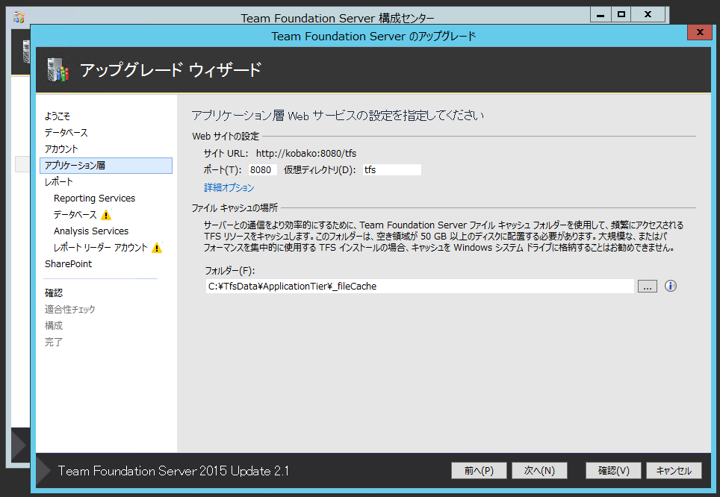The image size is (720, 497).
Task: Click the info icon beside the folder field
Action: click(x=670, y=286)
